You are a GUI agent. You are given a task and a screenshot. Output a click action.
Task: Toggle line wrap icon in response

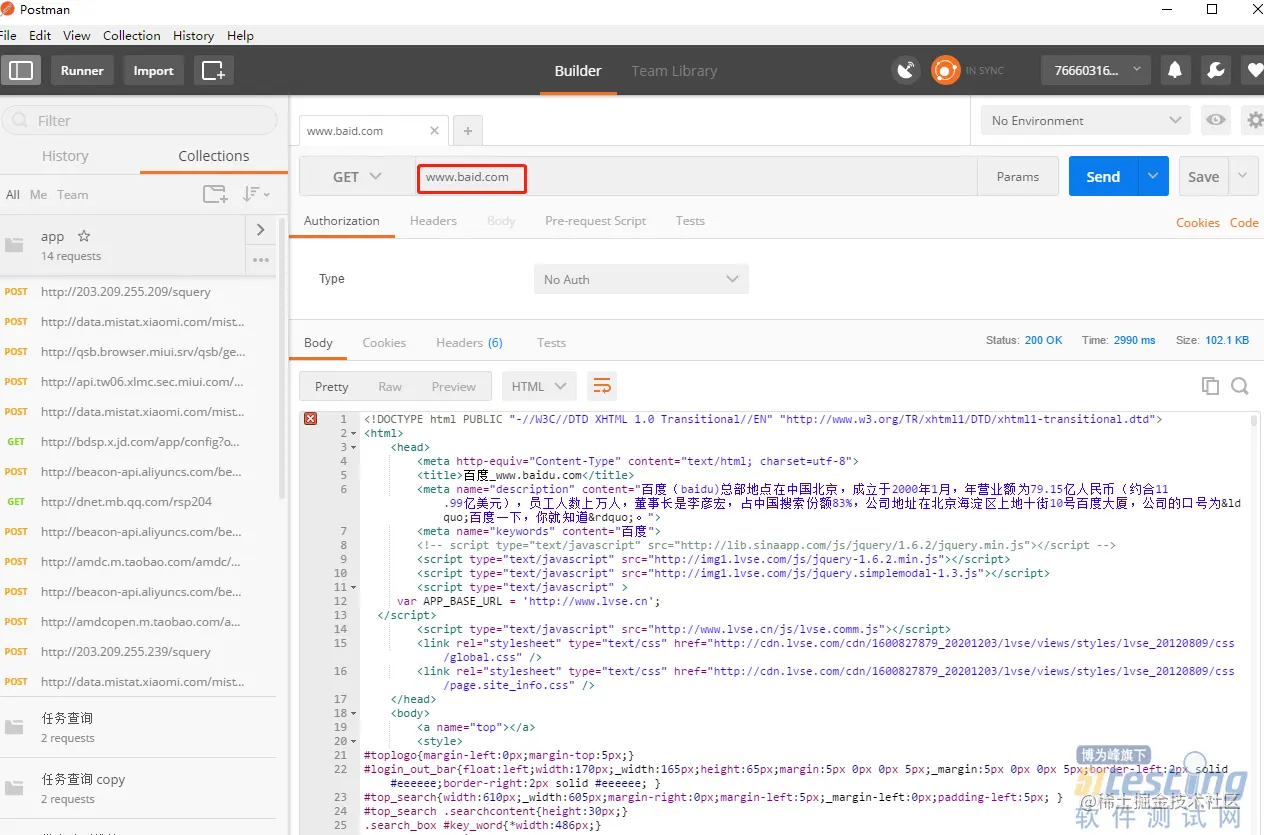click(x=601, y=386)
